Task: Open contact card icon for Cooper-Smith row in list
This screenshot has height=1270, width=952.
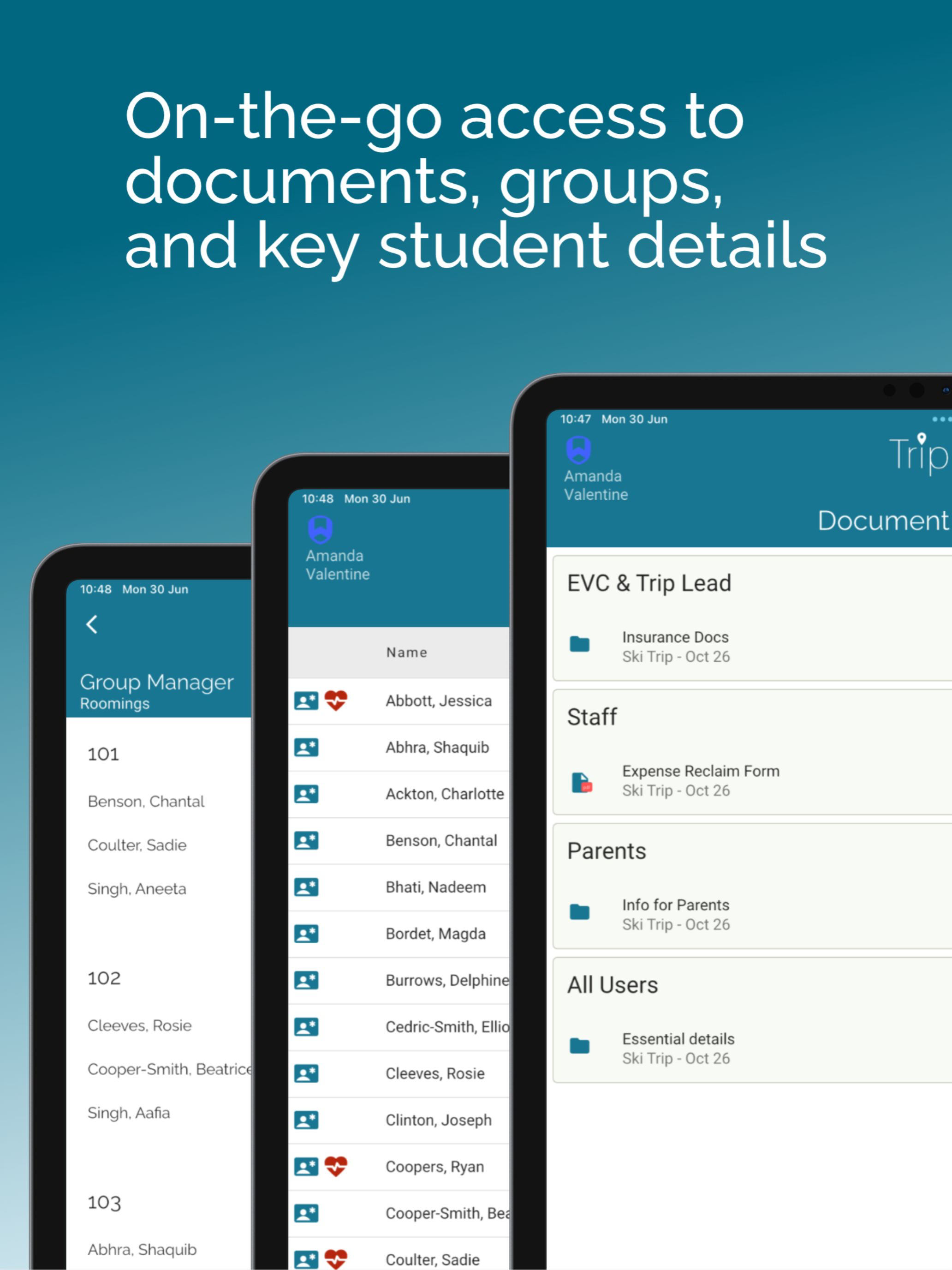Action: tap(306, 1213)
